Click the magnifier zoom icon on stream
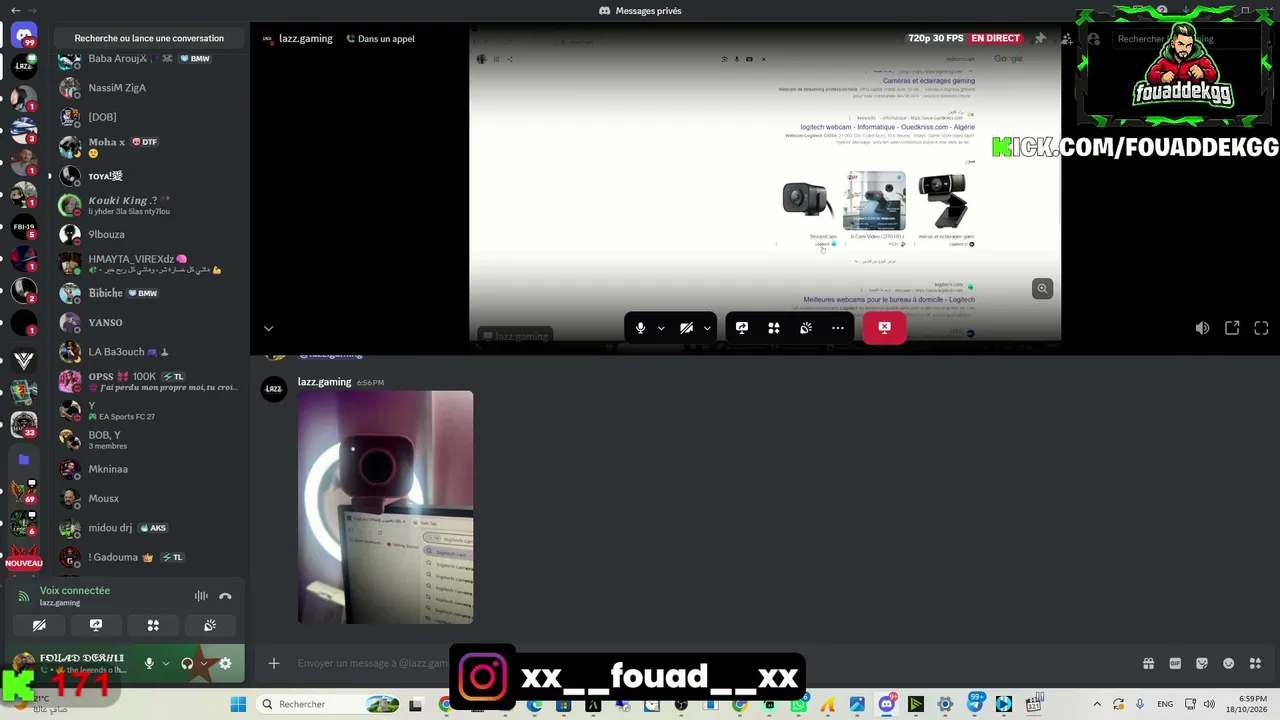 pos(1042,289)
